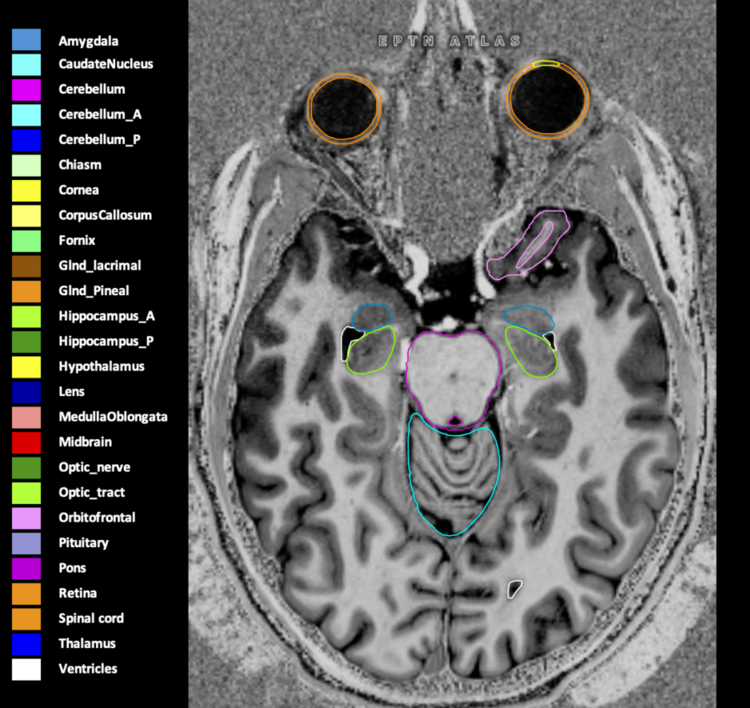The width and height of the screenshot is (750, 708).
Task: Click the Hypothalamus label
Action: coord(101,366)
